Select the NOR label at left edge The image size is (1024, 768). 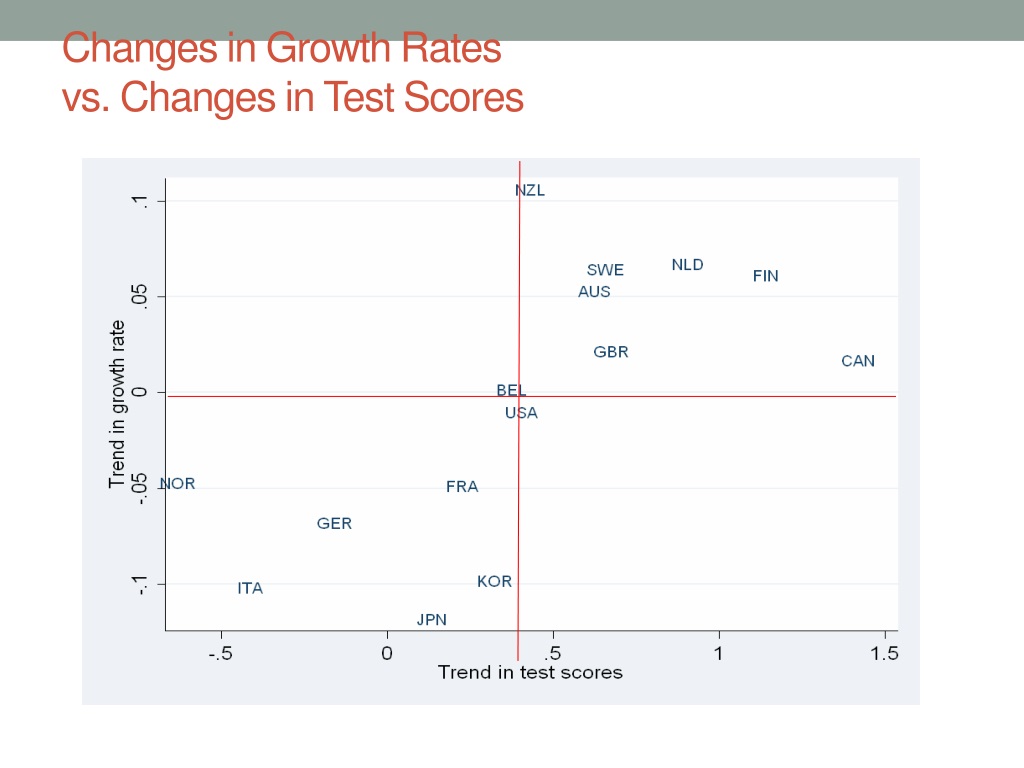click(177, 484)
